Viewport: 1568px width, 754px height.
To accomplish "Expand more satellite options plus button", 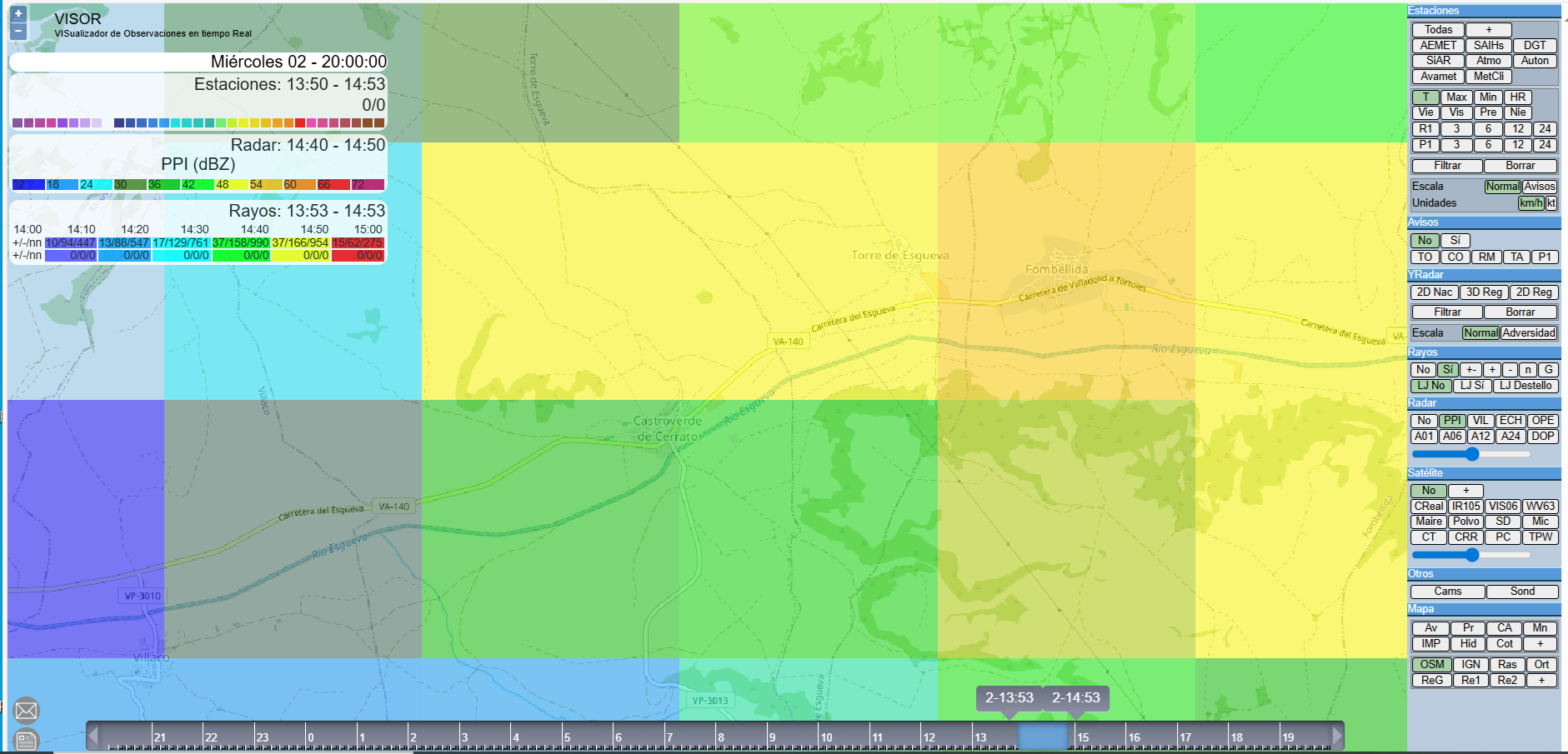I will (x=1465, y=491).
